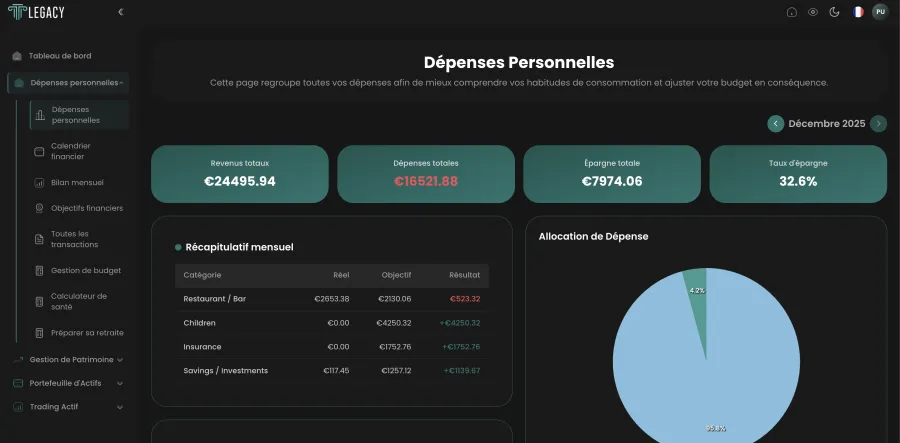
Task: Click the Trading Actif chart icon
Action: [18, 407]
